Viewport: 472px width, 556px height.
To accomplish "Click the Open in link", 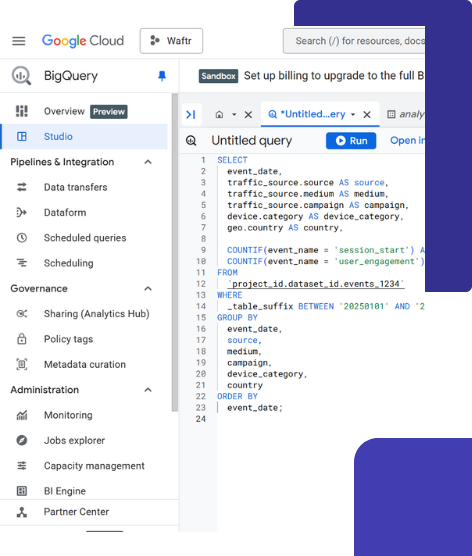I will click(x=407, y=140).
